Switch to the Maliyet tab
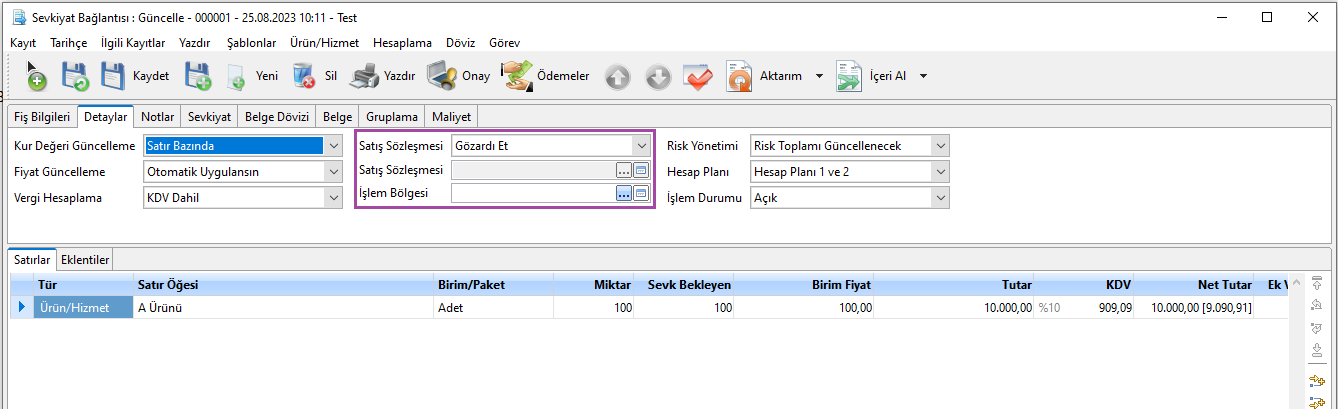Viewport: 1338px width, 409px height. [452, 116]
